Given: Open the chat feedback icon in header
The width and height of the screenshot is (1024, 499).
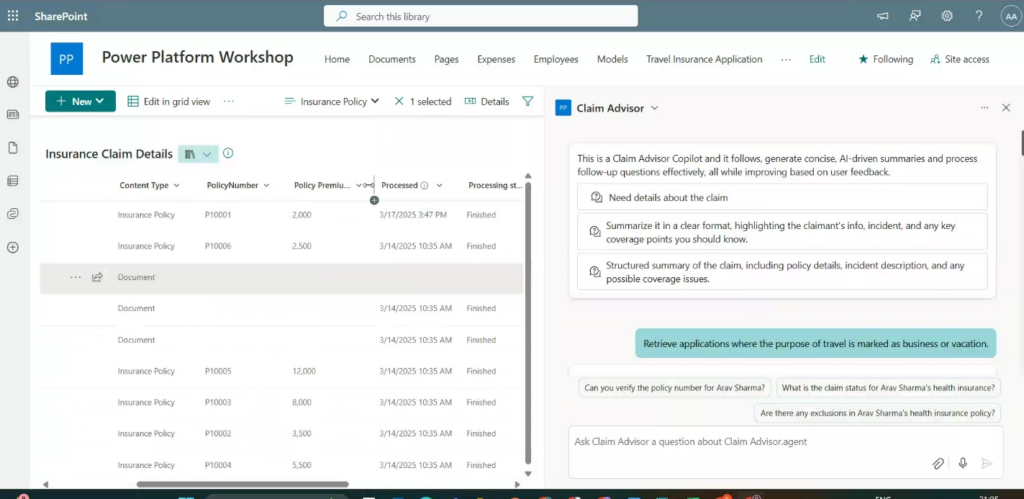Looking at the screenshot, I should point(915,16).
